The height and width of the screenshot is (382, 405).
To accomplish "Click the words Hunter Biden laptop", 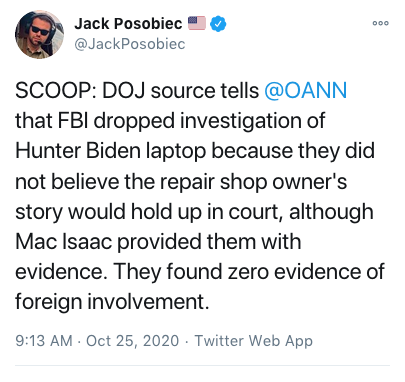I will click(x=111, y=151).
